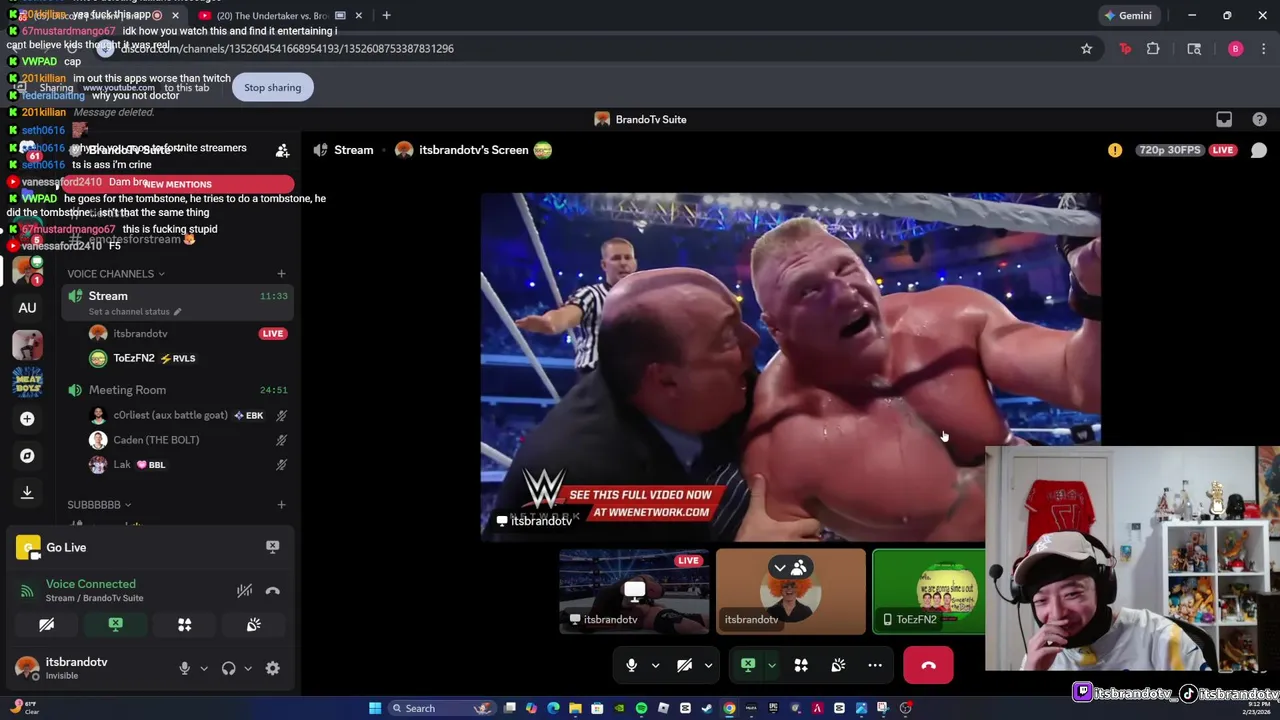Open Discord inbox icon
The height and width of the screenshot is (720, 1280).
point(1224,120)
